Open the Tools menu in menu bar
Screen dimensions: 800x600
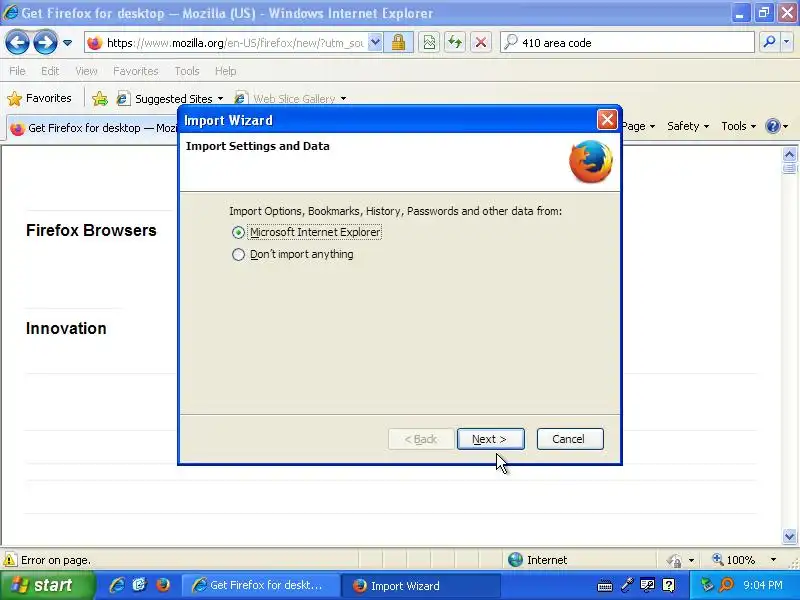click(187, 71)
